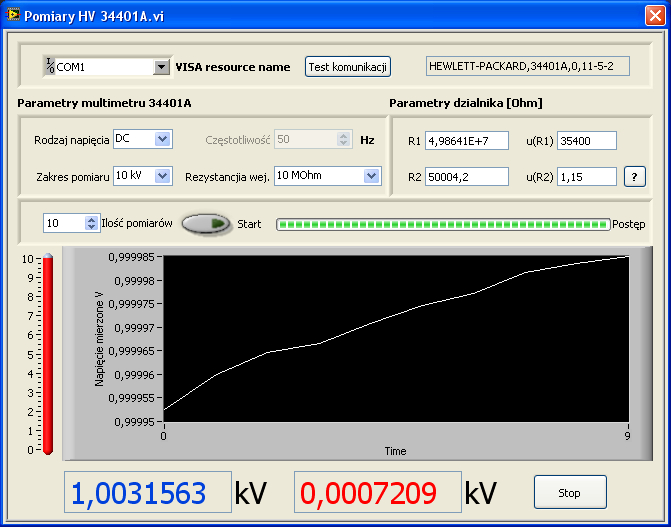
Task: Click the 0,999985 Y-axis maximum label
Action: point(131,257)
